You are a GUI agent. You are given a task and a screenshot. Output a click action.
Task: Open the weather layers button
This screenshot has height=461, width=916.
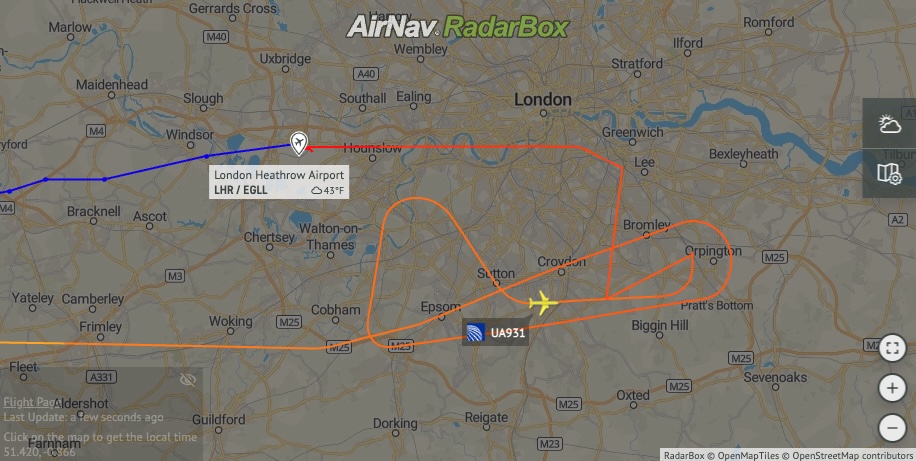click(x=890, y=124)
